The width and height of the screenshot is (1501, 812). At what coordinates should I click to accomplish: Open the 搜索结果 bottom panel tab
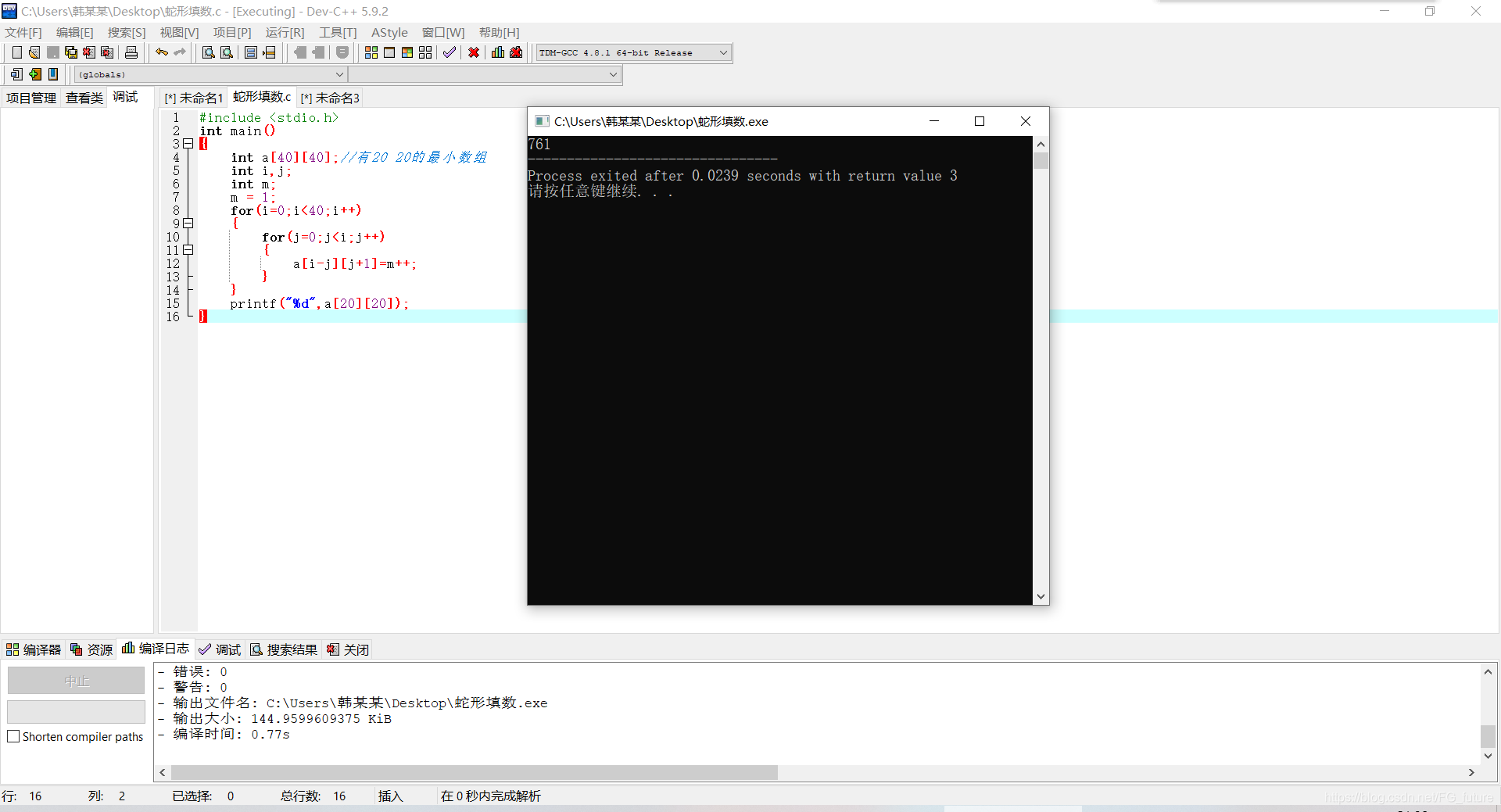[284, 649]
